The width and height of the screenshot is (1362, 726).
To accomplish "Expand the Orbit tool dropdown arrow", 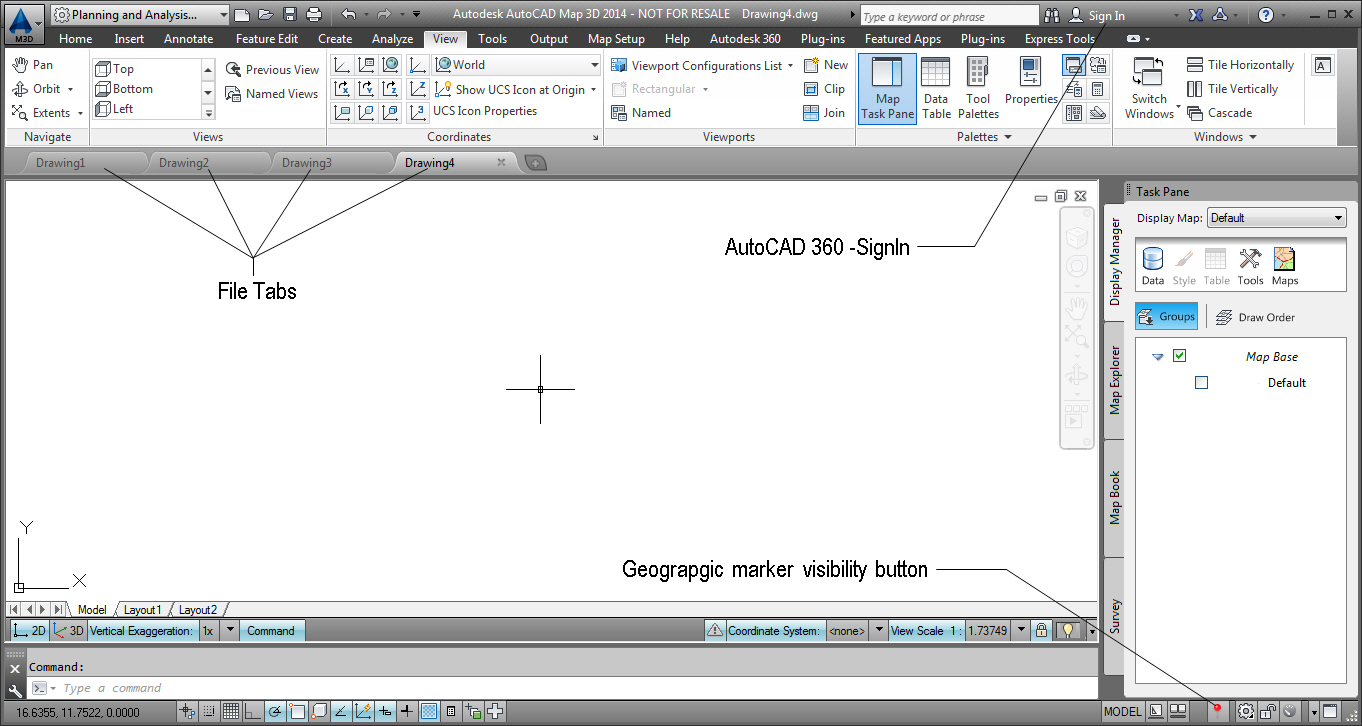I will [x=71, y=89].
